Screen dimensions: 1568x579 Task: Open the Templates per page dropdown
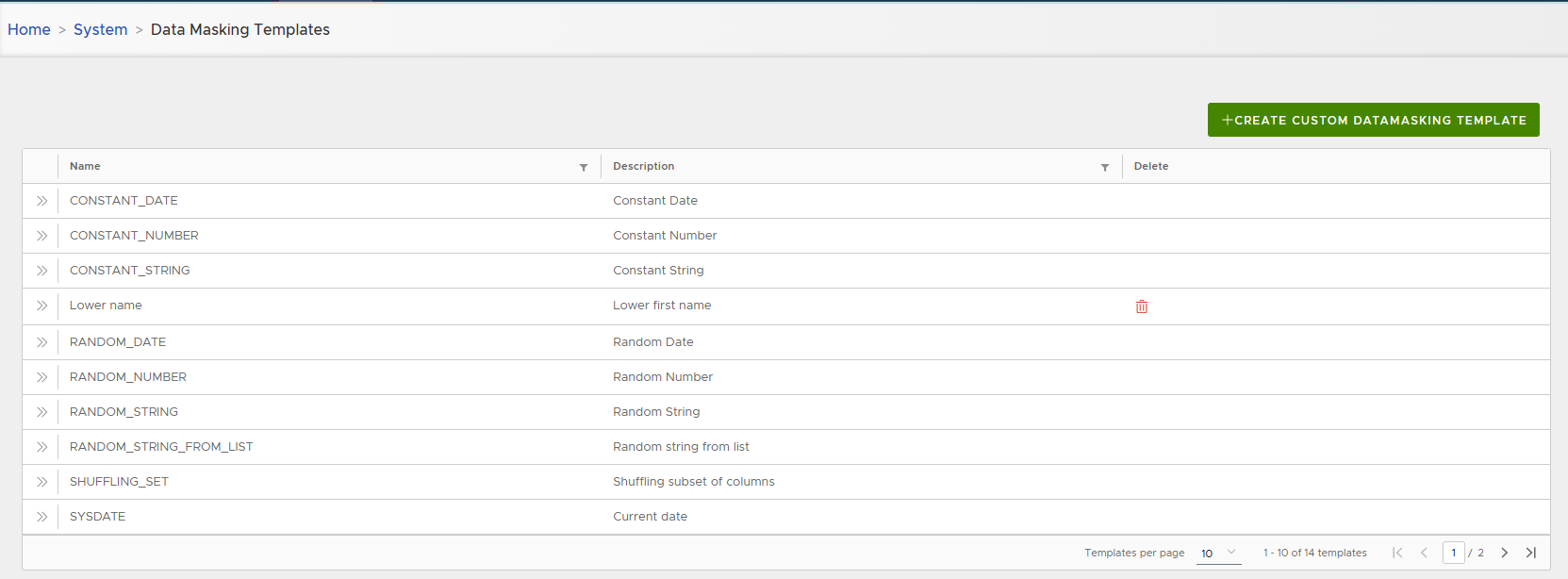(x=1218, y=554)
